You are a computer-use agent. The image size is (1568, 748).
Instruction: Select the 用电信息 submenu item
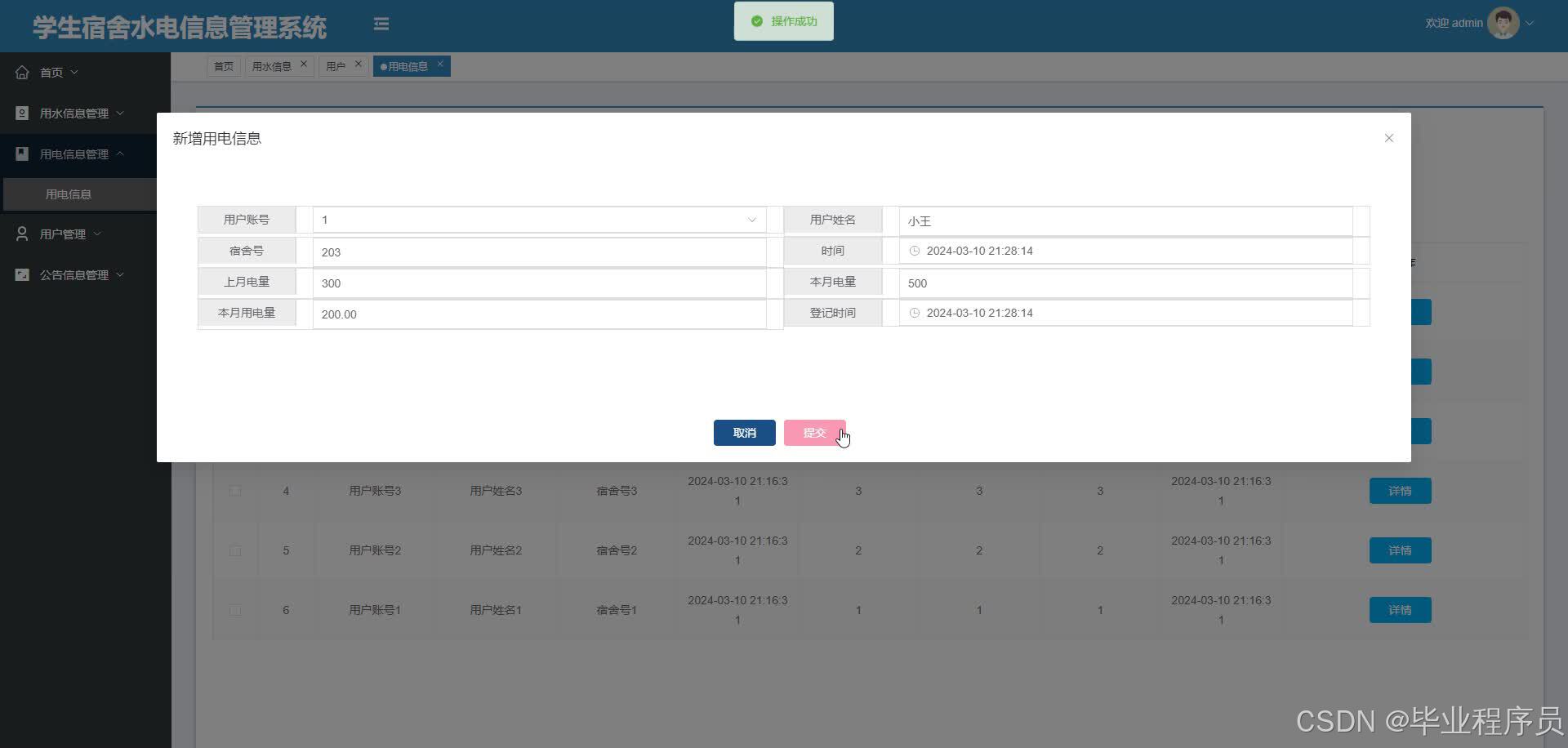(x=79, y=194)
